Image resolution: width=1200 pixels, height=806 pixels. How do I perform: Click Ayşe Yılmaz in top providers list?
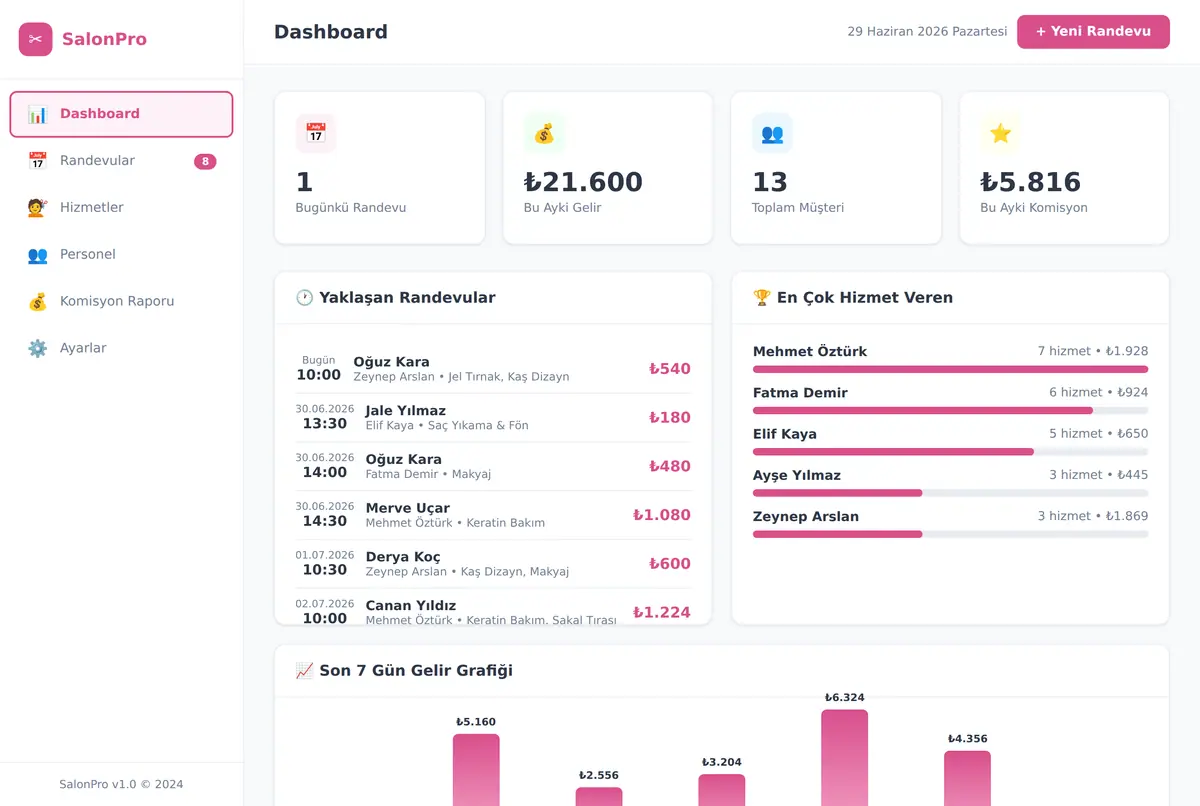797,476
